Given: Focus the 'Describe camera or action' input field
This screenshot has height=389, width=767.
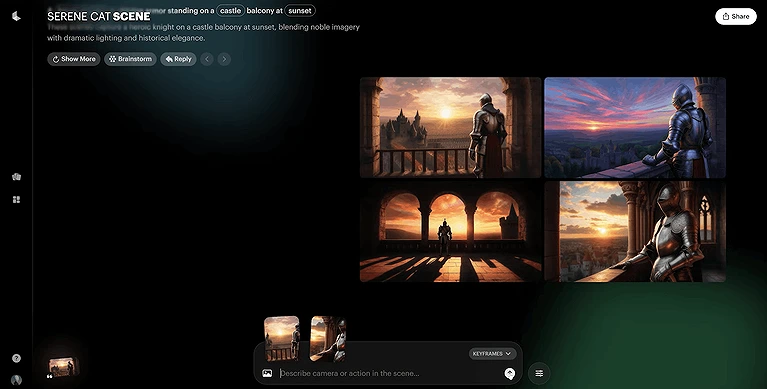Looking at the screenshot, I should pos(389,373).
